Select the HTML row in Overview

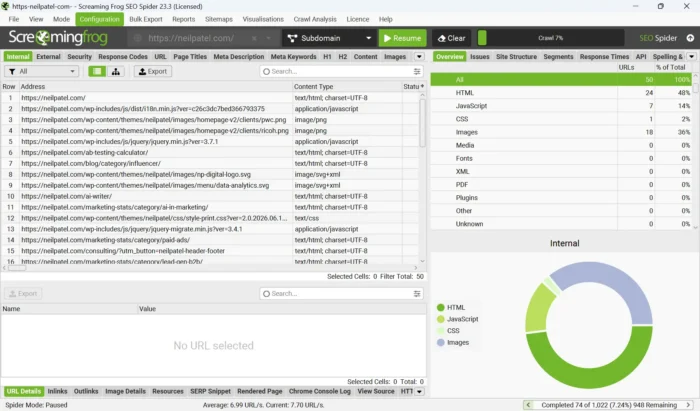(x=561, y=93)
